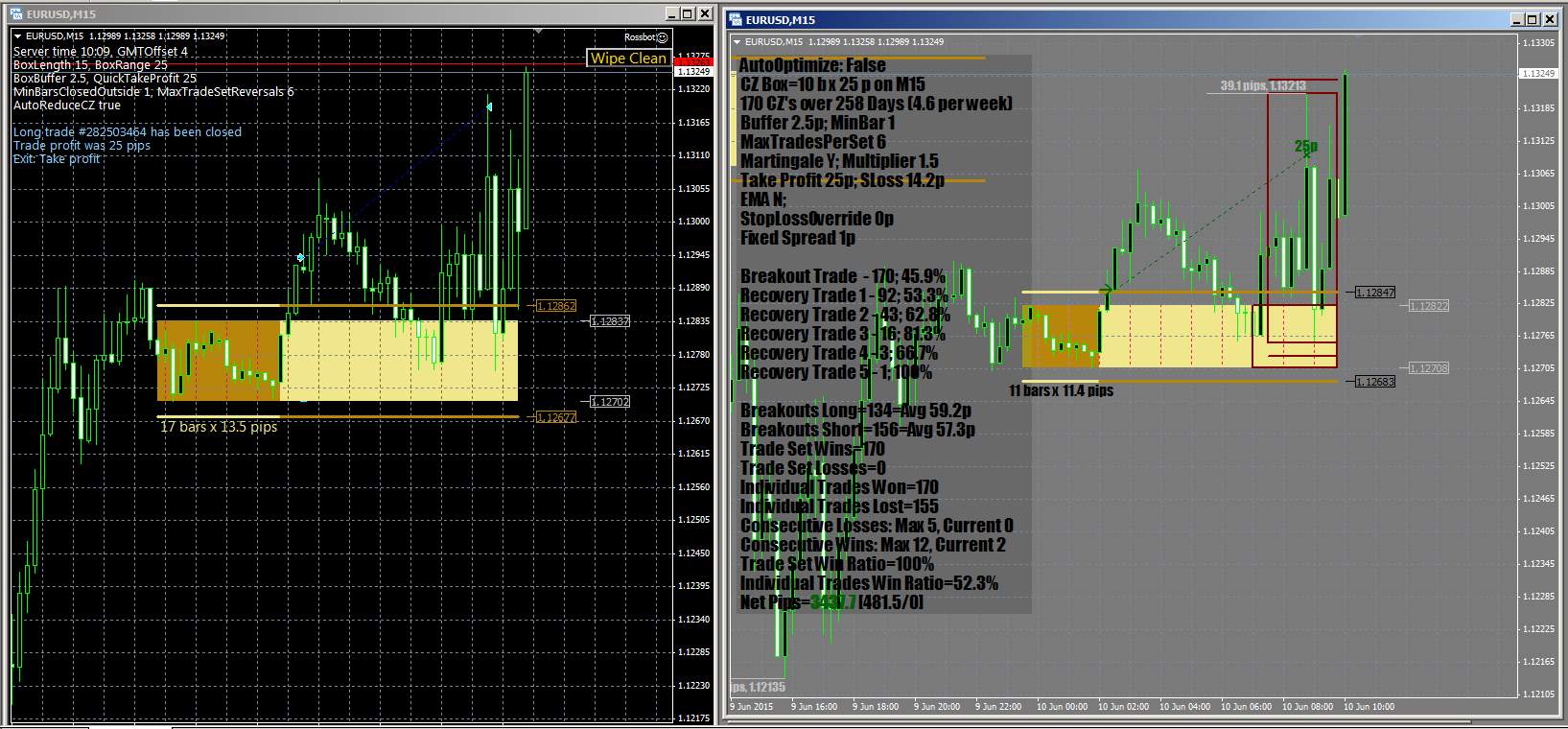Select the 1.12677 price label in left chart

point(556,417)
